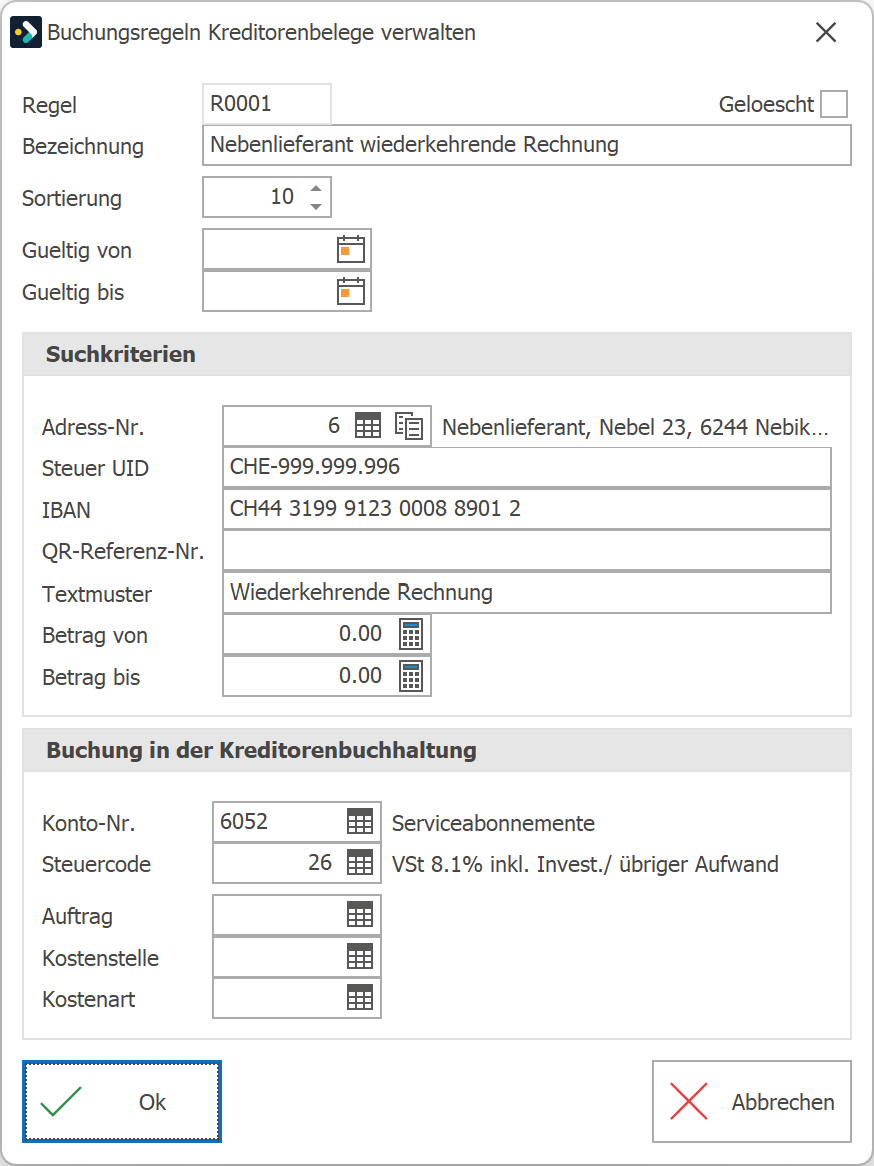Click the 'Serviceabonnemente' account description

[x=493, y=823]
